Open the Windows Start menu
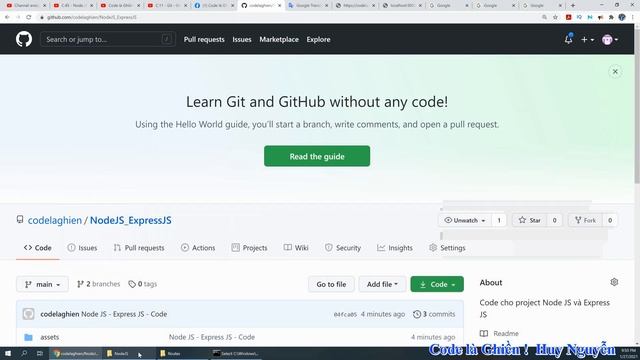The image size is (640, 360). pos(8,353)
